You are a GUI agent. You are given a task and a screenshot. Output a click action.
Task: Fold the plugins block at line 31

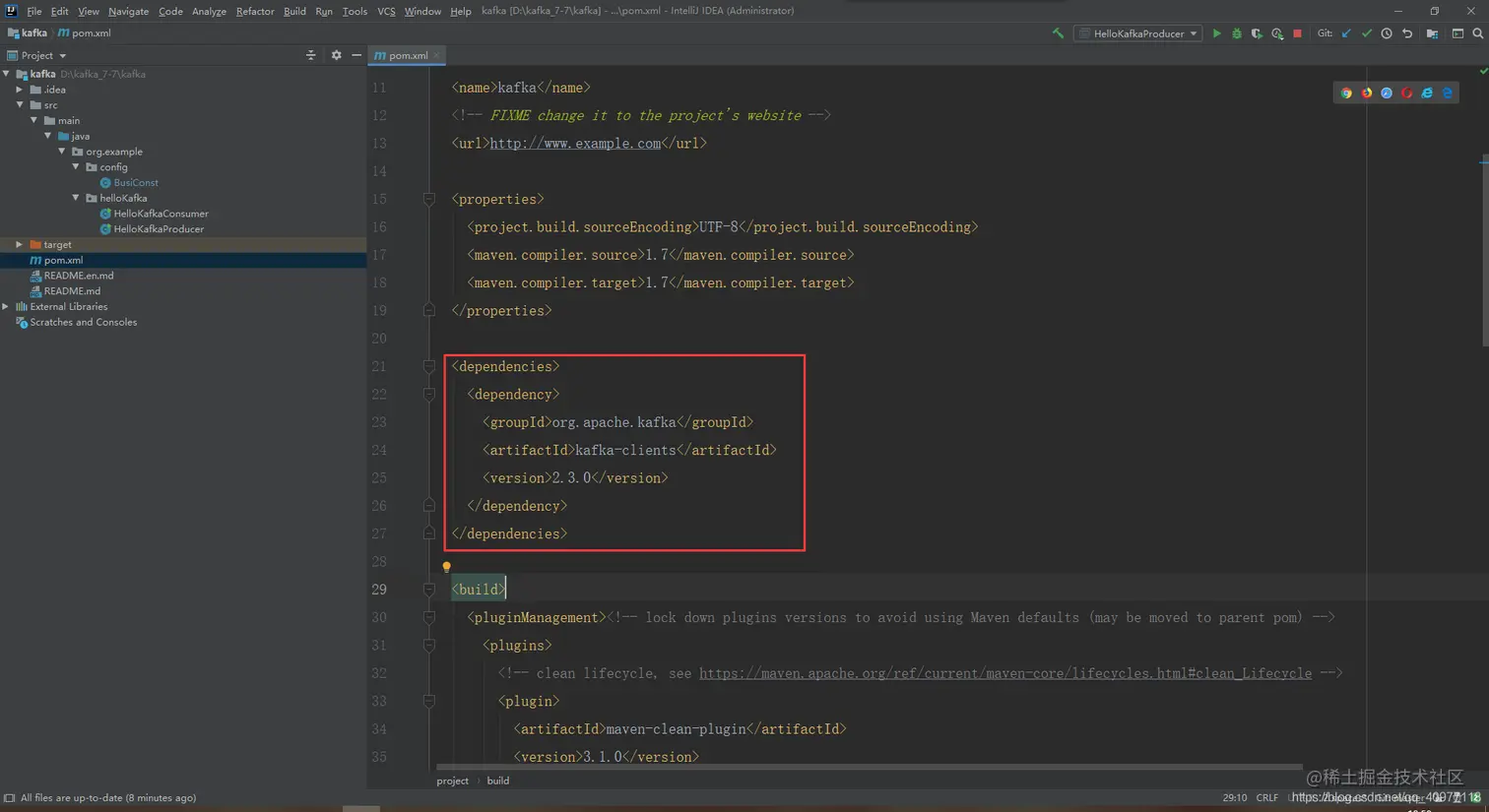click(x=428, y=645)
